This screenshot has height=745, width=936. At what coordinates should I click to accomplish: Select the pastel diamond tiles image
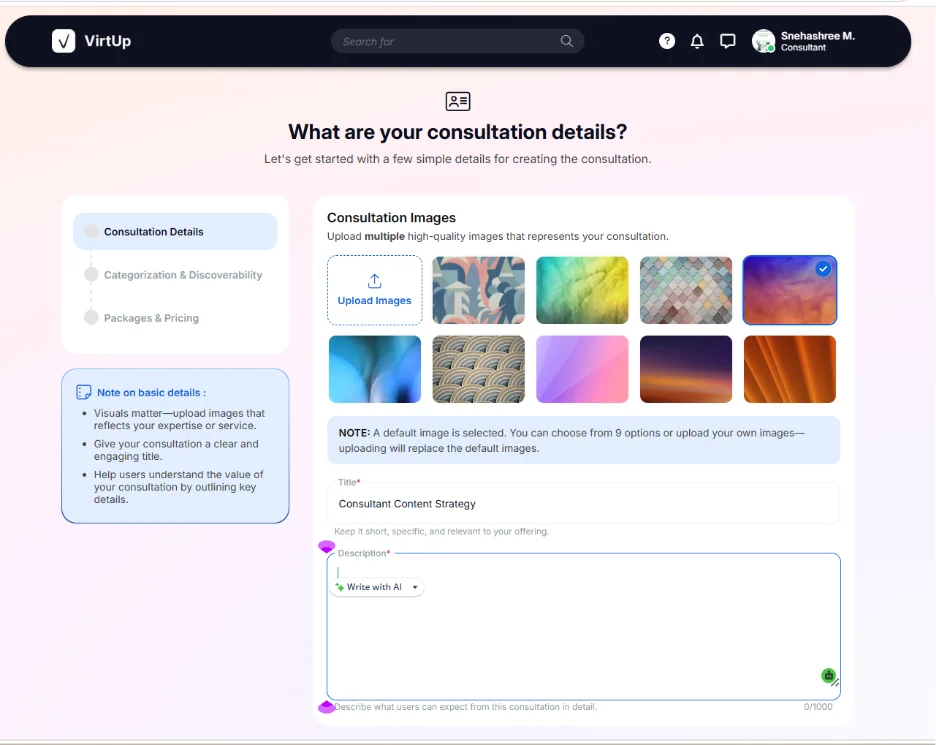[x=686, y=290]
